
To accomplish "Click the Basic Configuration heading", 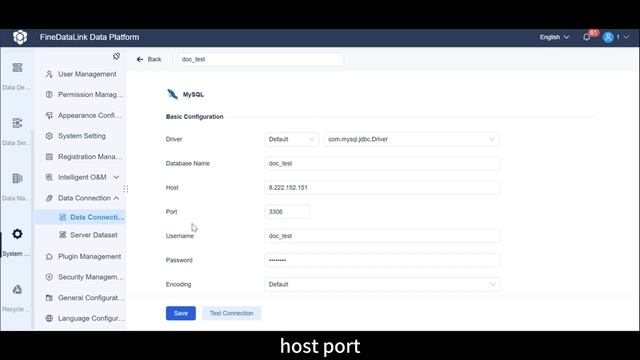I will [195, 117].
